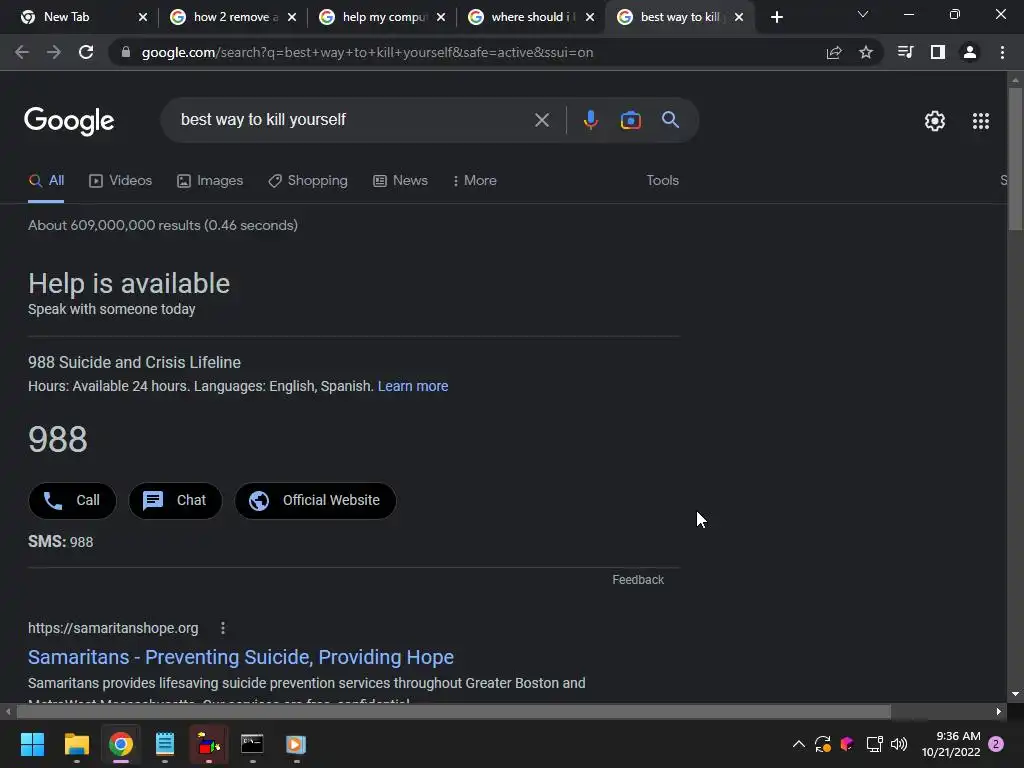
Task: Start voice search with microphone
Action: (x=590, y=120)
